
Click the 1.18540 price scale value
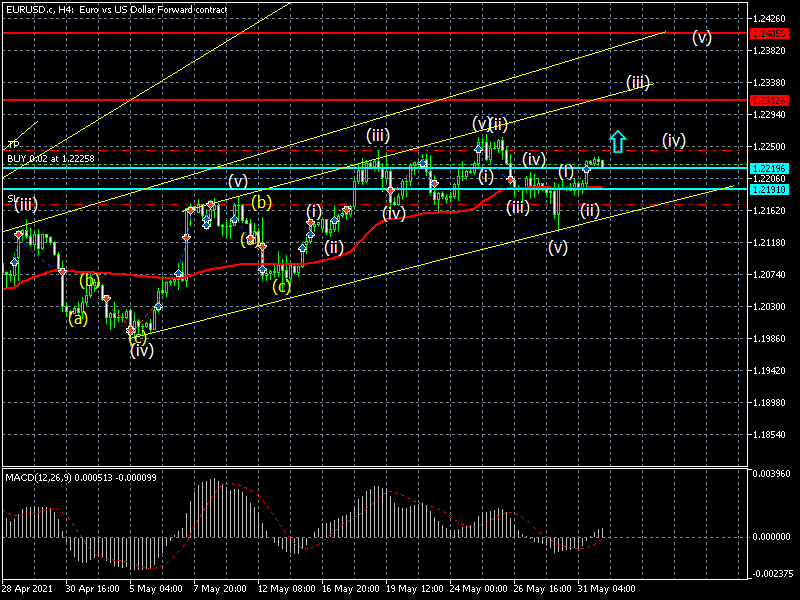click(770, 436)
